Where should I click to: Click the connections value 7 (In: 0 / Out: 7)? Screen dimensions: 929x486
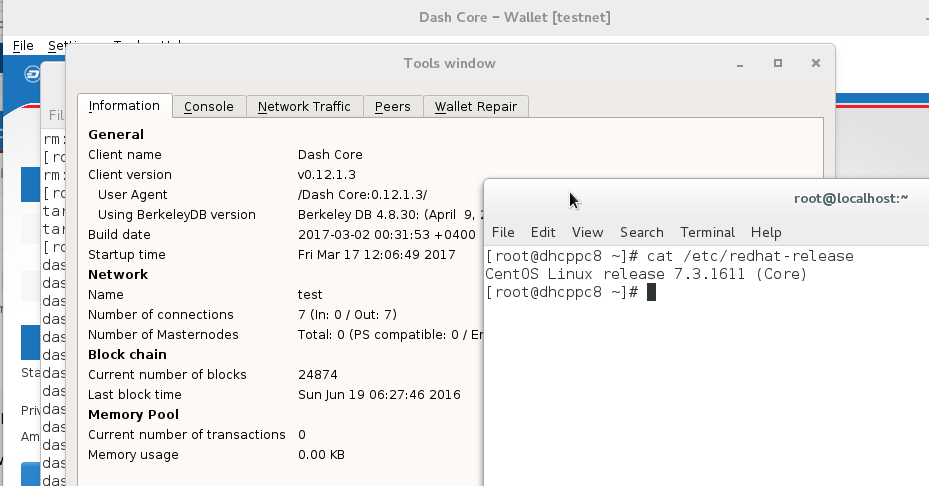(347, 315)
